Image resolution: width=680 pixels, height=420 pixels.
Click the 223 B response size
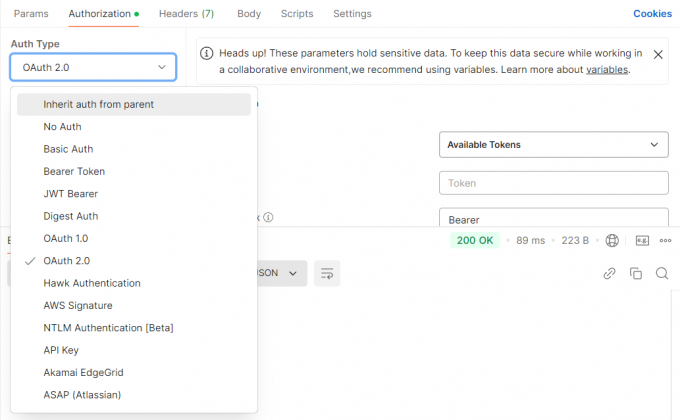click(575, 240)
